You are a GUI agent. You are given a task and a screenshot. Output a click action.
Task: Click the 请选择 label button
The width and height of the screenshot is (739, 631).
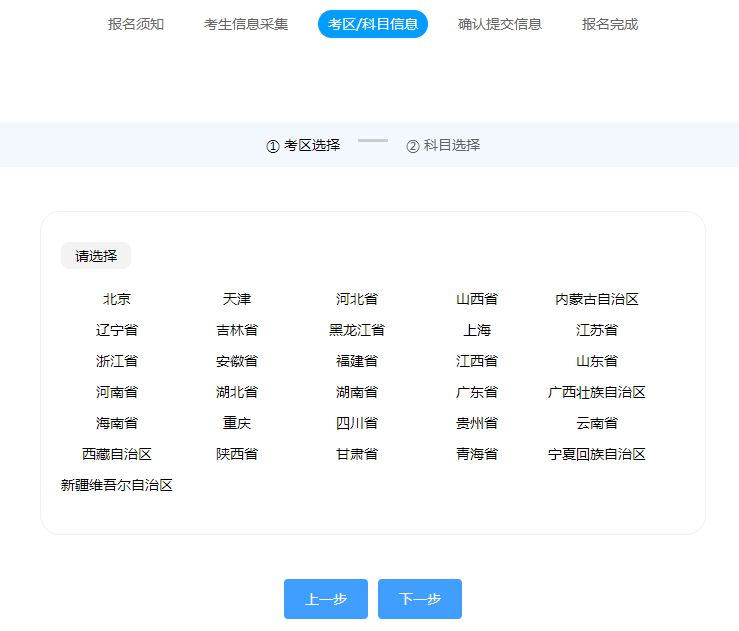[96, 256]
